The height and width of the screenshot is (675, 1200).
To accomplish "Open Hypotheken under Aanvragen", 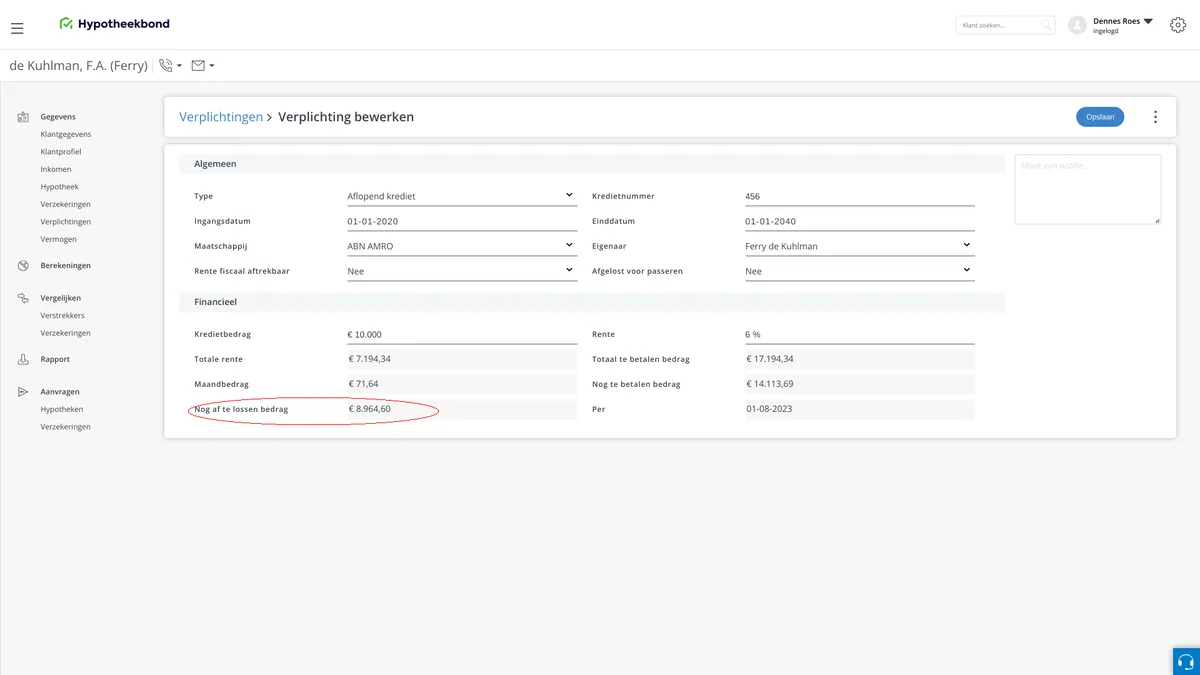I will [x=62, y=409].
